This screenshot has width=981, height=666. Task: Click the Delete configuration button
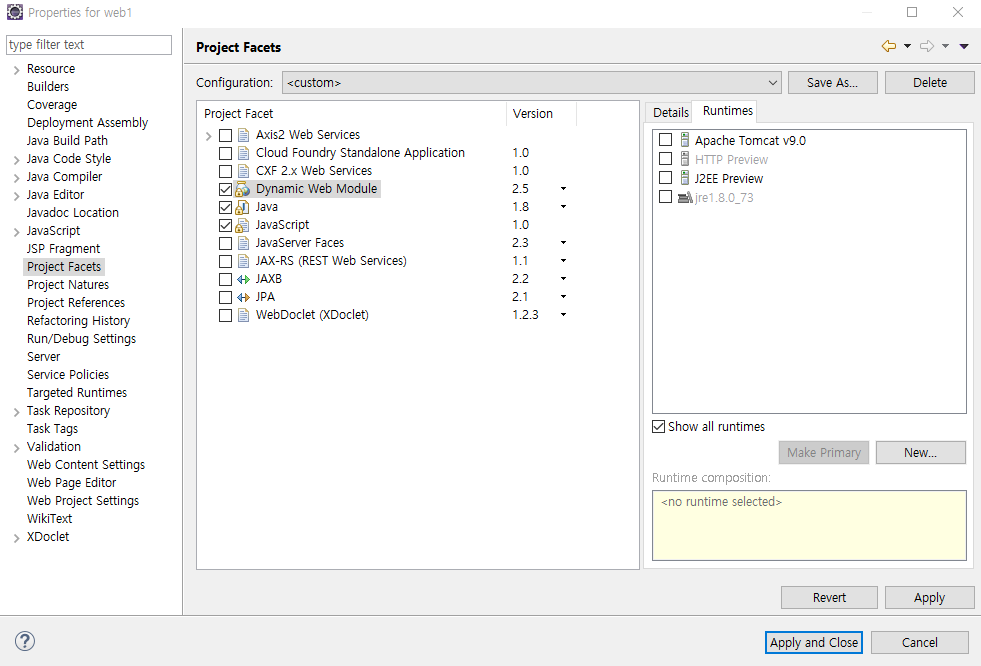929,83
